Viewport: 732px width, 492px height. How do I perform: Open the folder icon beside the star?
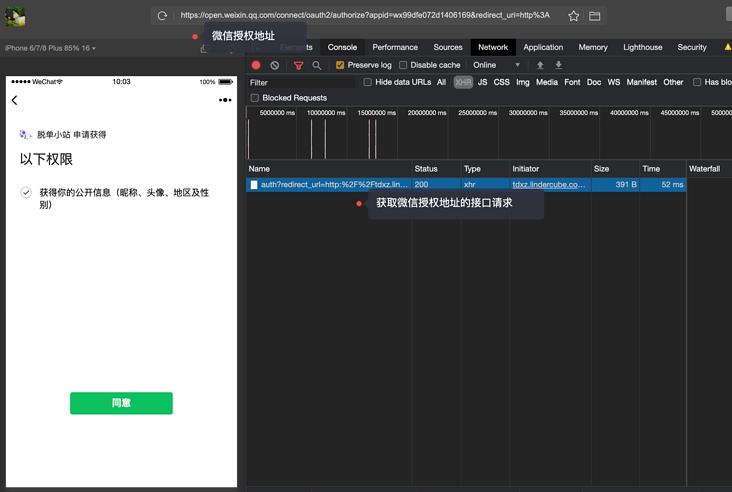594,16
